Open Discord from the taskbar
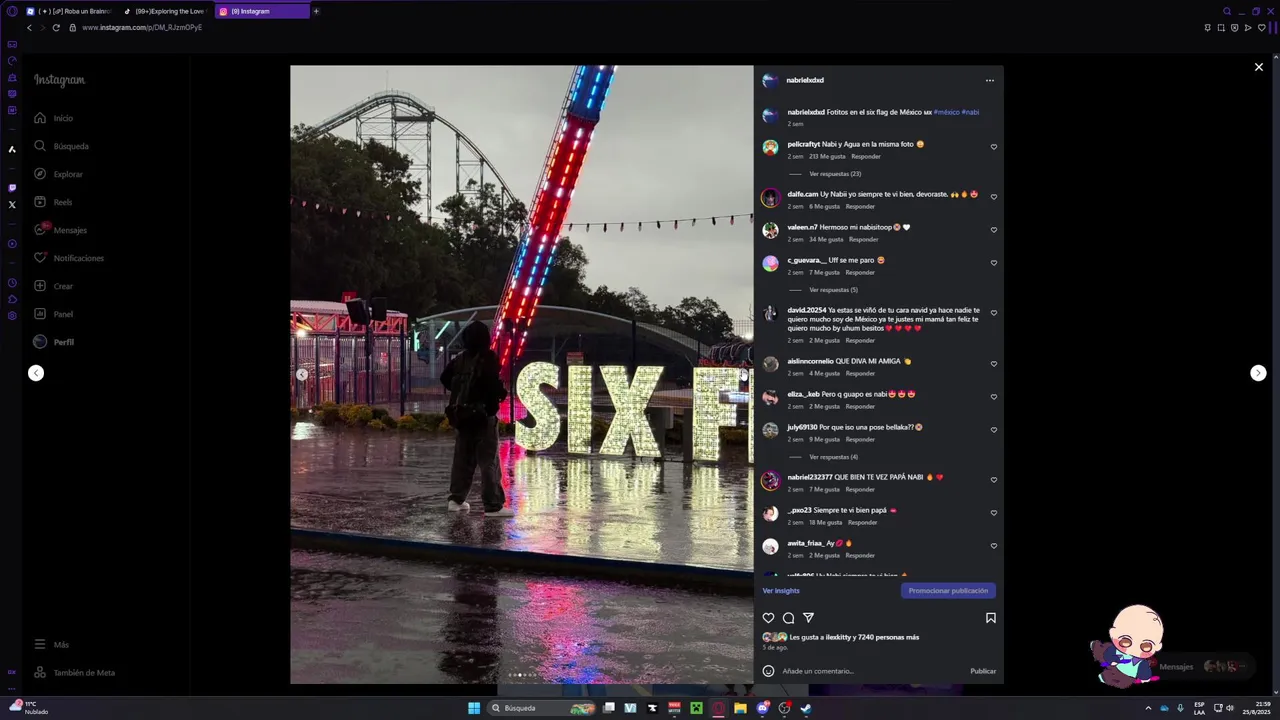Viewport: 1280px width, 720px height. click(762, 708)
